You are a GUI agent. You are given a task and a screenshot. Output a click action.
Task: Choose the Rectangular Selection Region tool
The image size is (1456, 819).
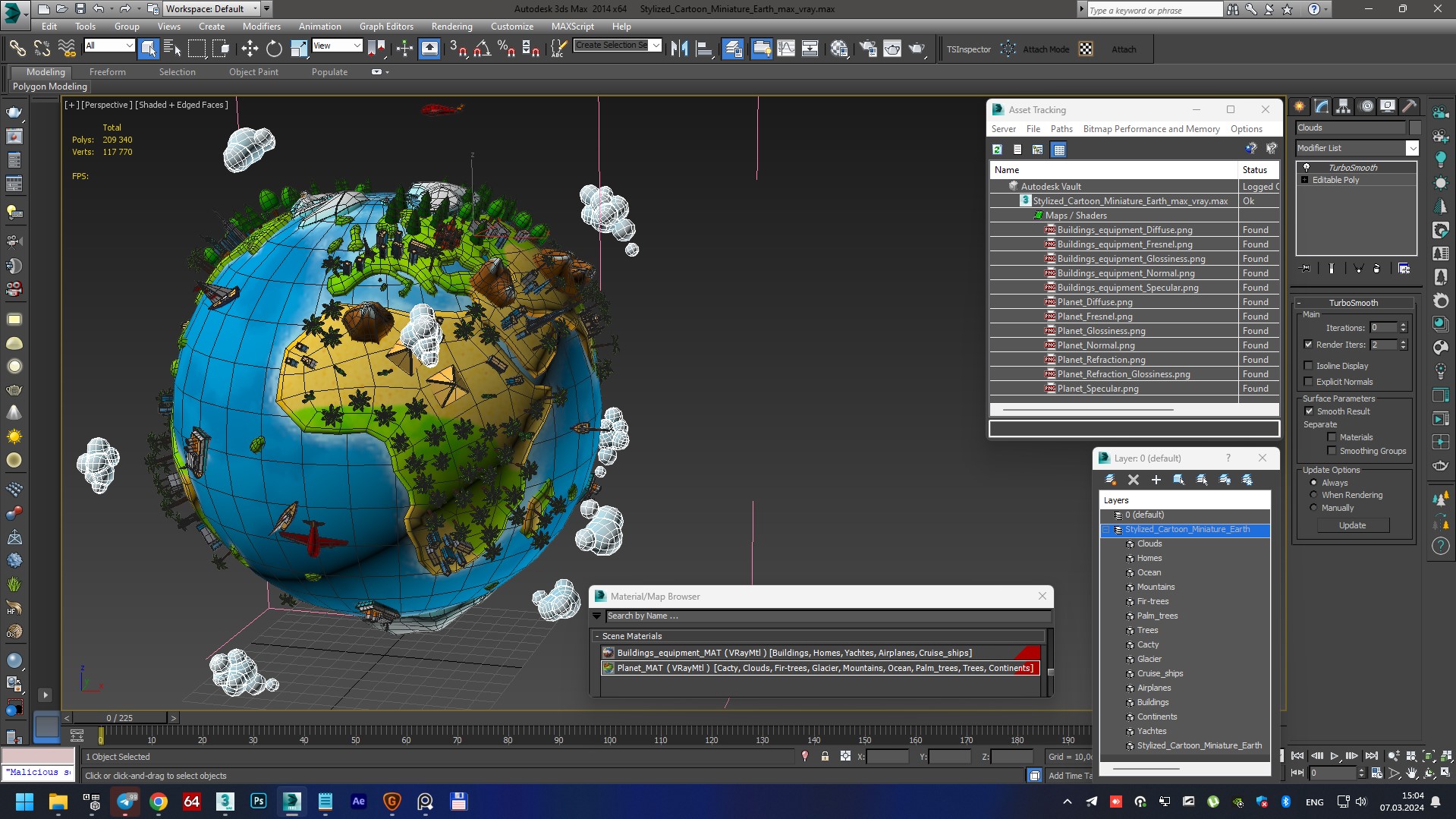click(x=197, y=49)
